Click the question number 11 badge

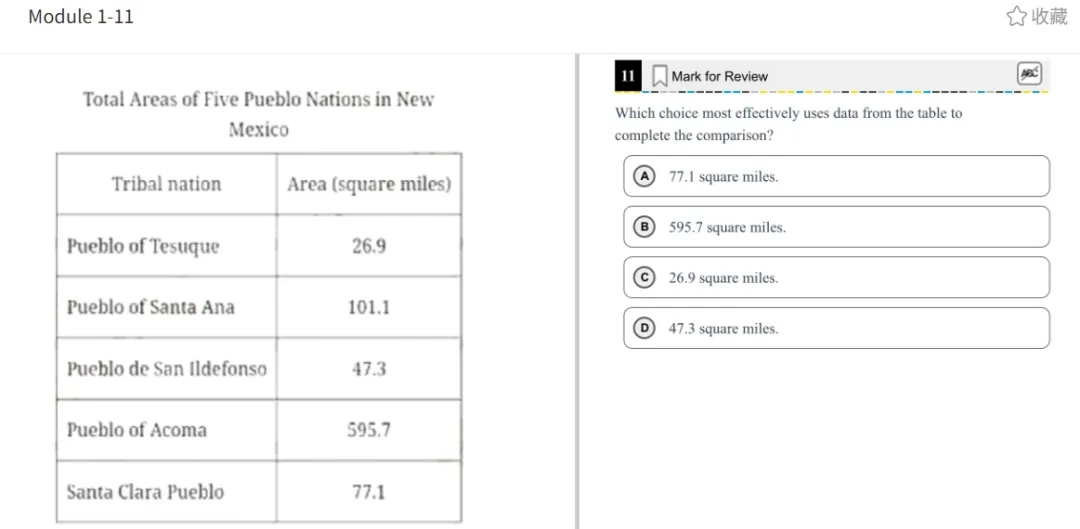point(628,76)
